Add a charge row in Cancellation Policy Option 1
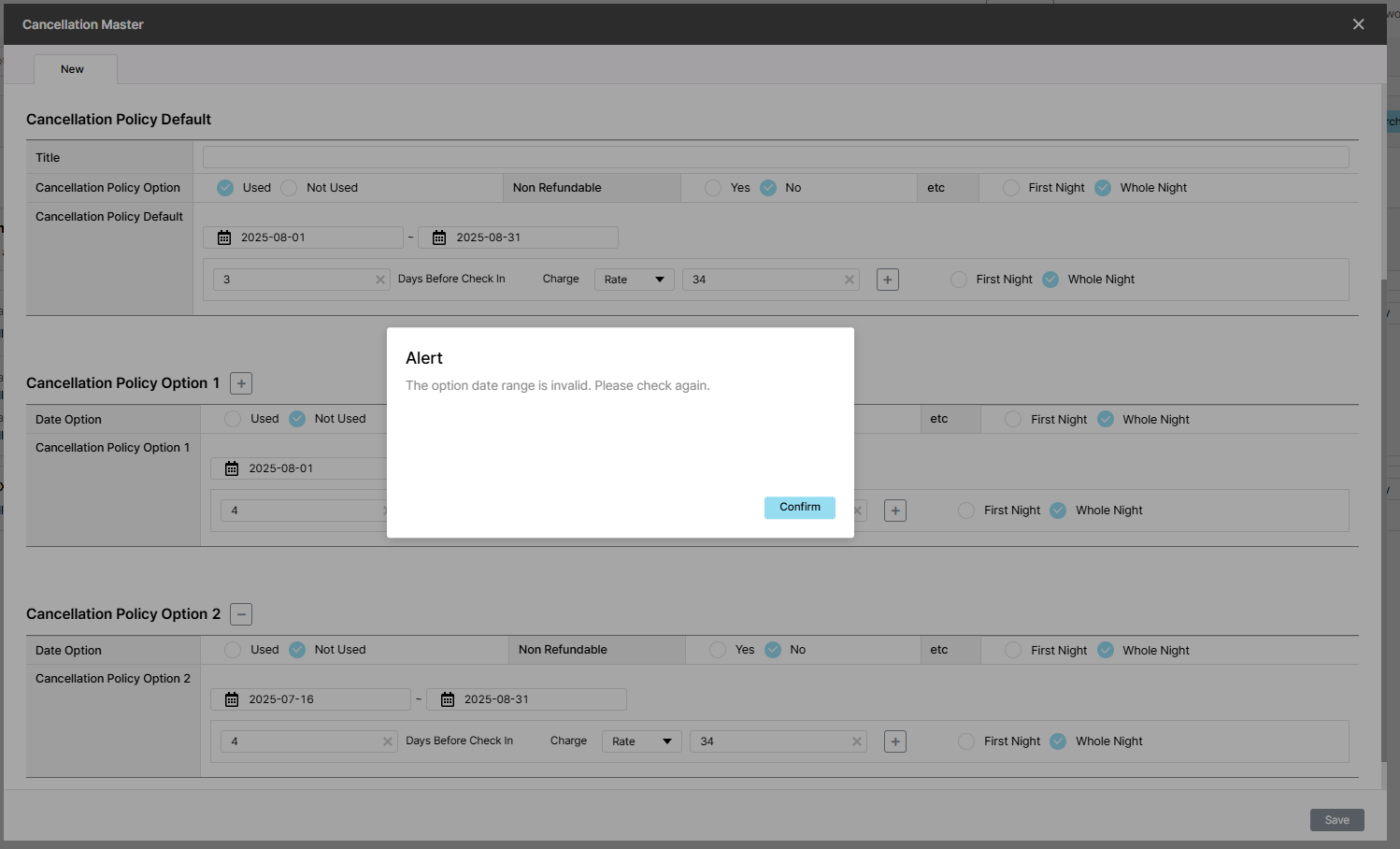Viewport: 1400px width, 849px height. (895, 511)
